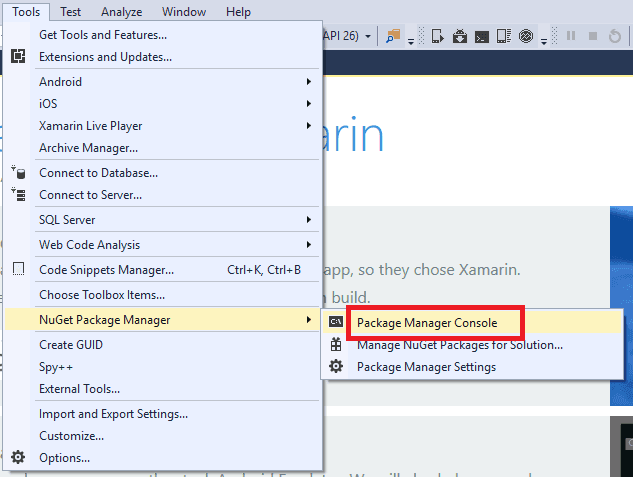Choose Import and Export Settings
Screen dimensions: 633x477
click(113, 414)
